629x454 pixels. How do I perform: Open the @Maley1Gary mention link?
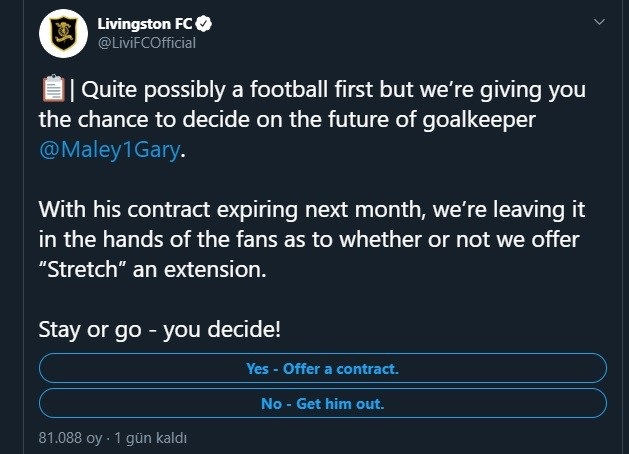110,150
